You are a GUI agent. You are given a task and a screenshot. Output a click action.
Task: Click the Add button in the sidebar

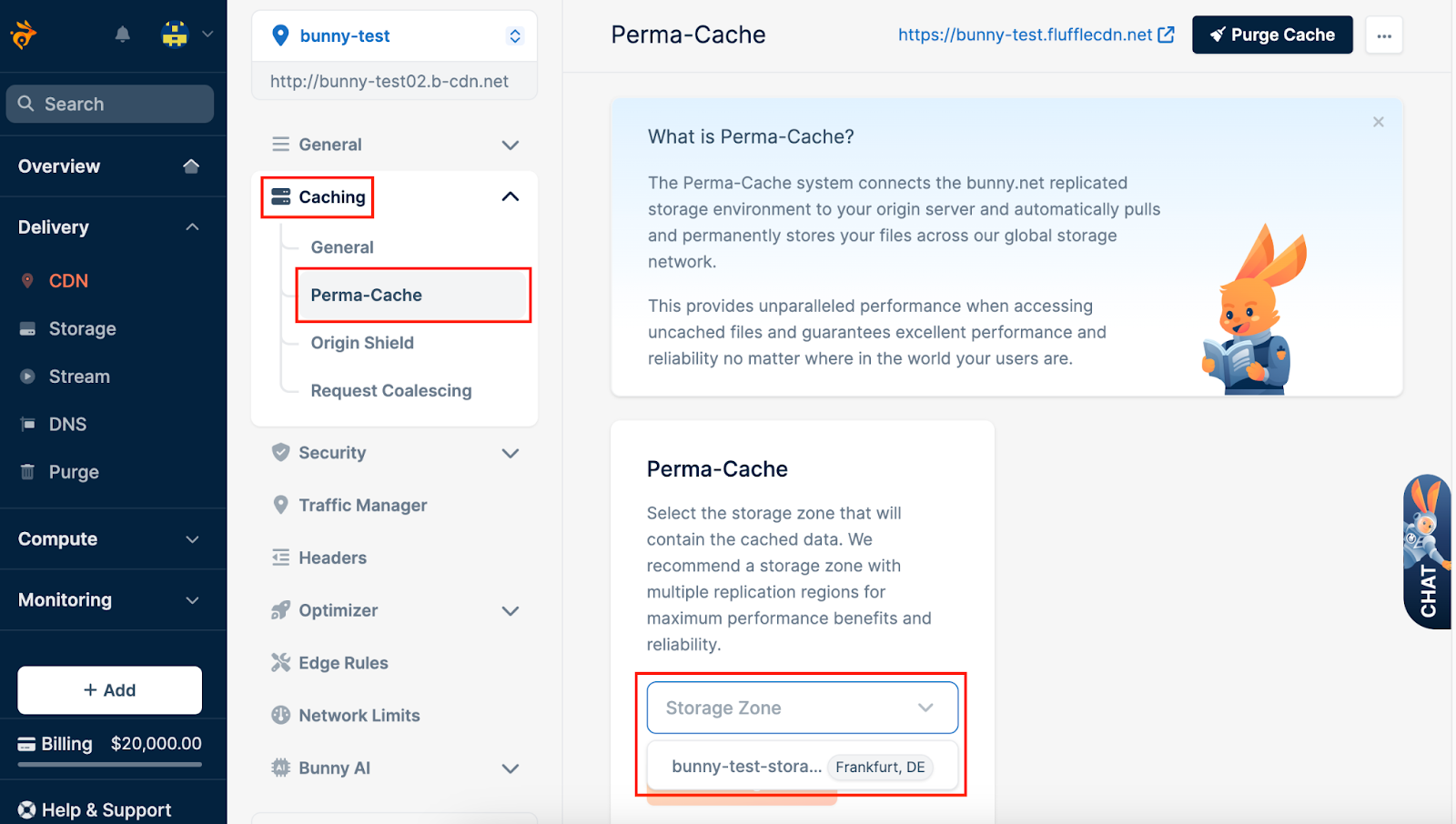[x=109, y=689]
